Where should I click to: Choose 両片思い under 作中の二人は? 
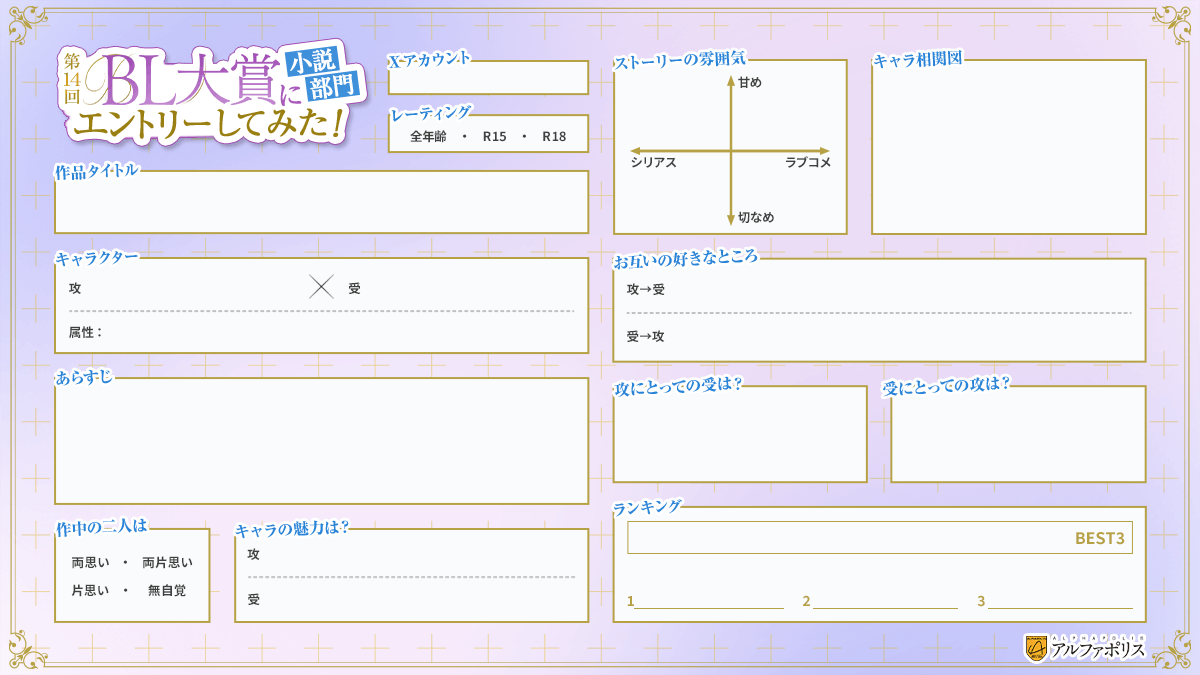pyautogui.click(x=167, y=563)
